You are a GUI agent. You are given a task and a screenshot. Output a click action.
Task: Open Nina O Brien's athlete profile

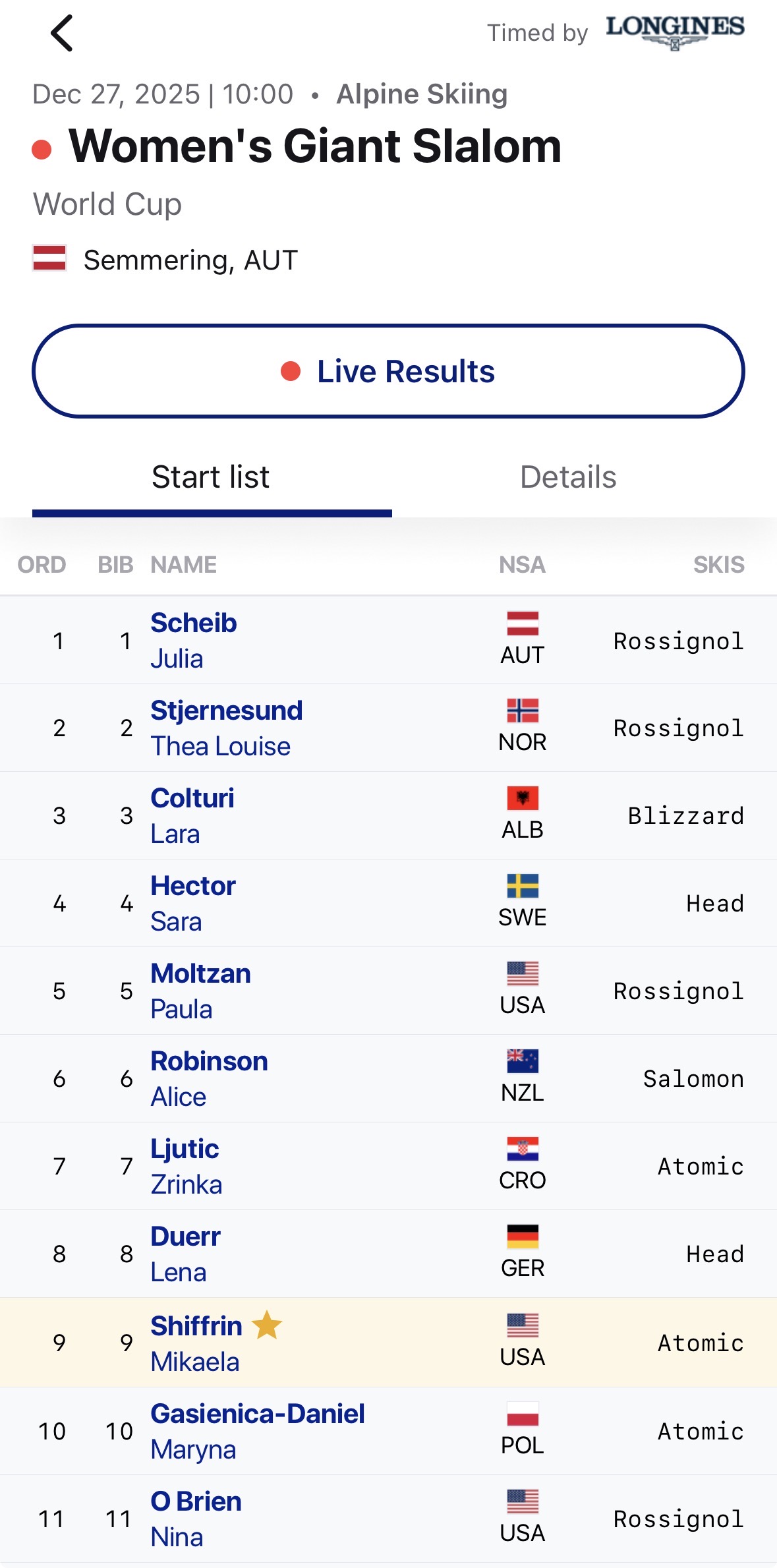pyautogui.click(x=196, y=1519)
